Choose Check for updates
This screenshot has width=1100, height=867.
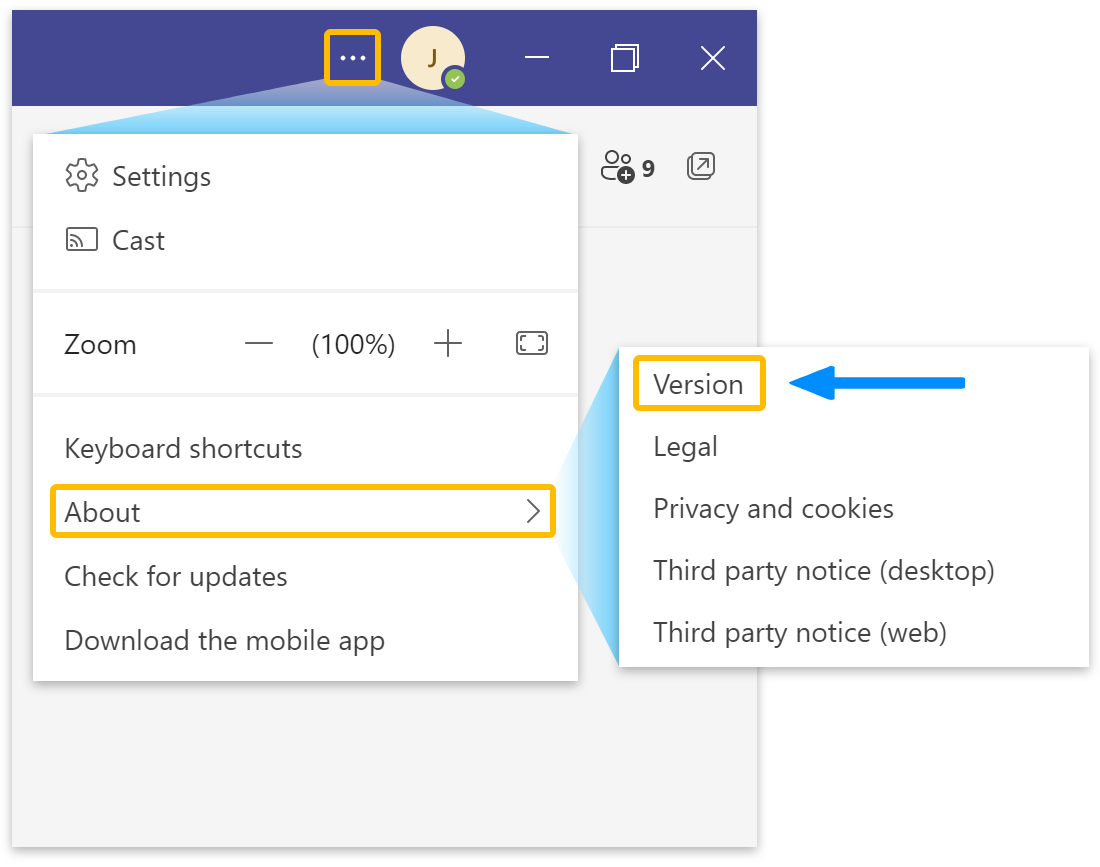tap(175, 576)
